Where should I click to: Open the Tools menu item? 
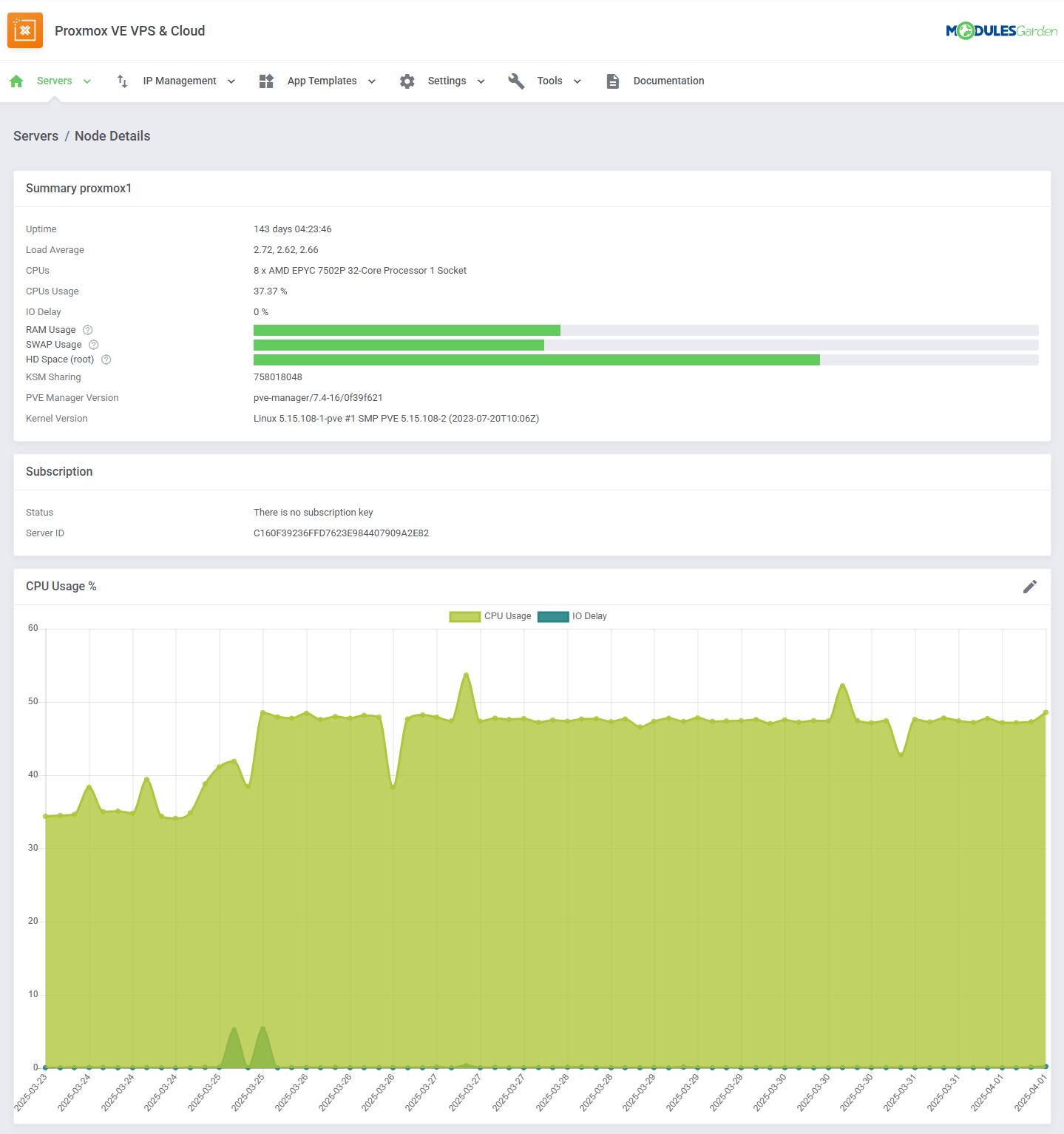tap(550, 81)
